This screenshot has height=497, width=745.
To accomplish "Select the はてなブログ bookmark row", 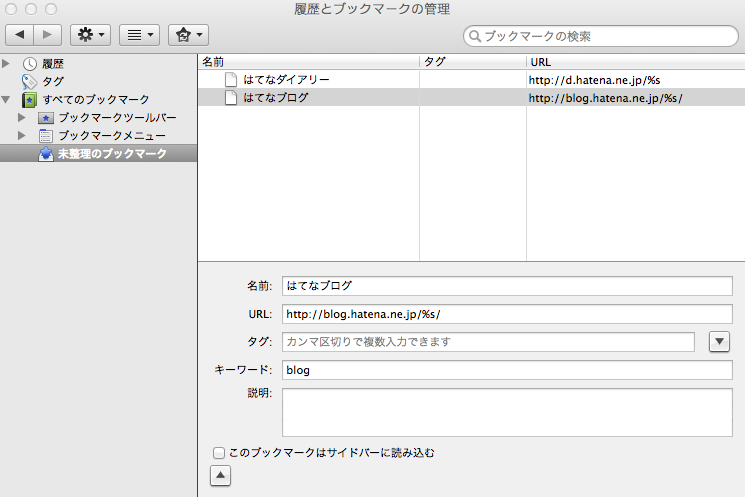I will coord(471,97).
